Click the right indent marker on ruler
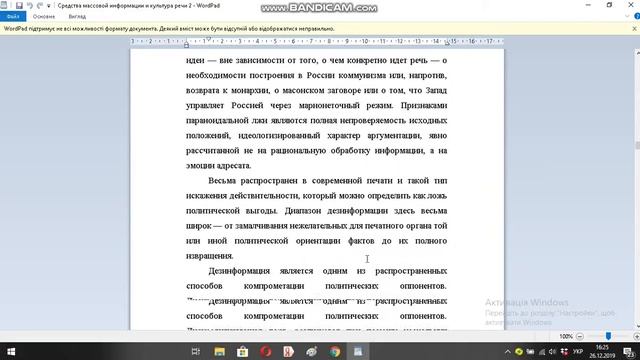The width and height of the screenshot is (640, 360). click(x=447, y=43)
